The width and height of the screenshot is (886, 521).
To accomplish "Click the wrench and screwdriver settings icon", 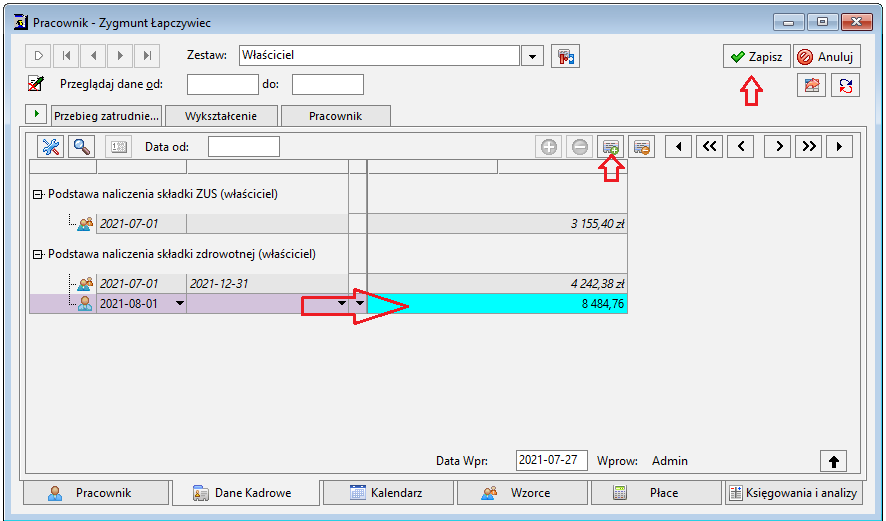I will click(x=50, y=147).
